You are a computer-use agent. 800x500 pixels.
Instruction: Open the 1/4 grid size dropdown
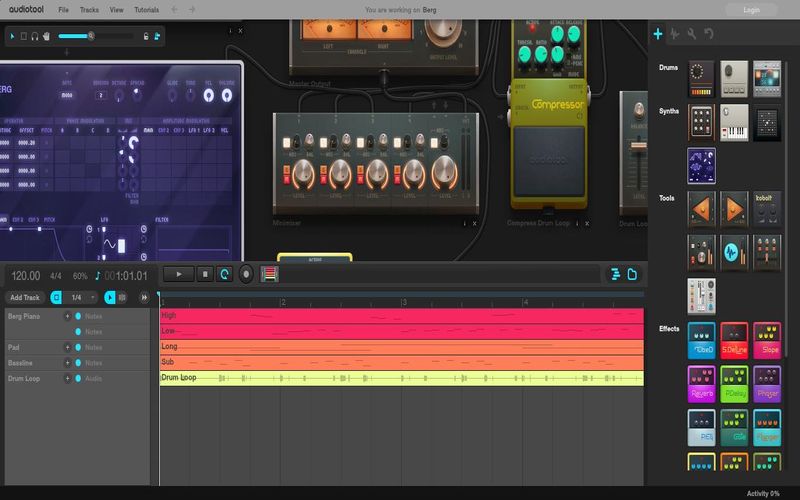click(80, 297)
